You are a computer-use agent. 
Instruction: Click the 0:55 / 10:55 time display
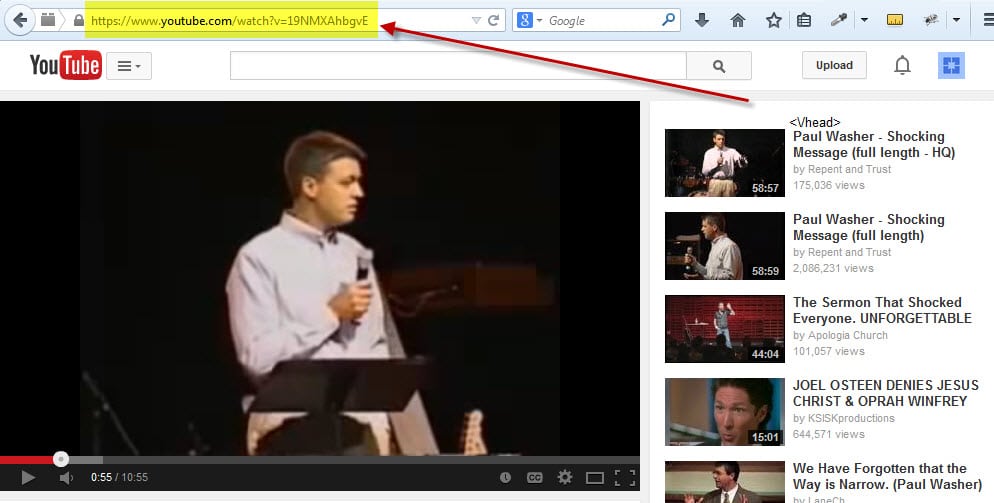pos(119,478)
